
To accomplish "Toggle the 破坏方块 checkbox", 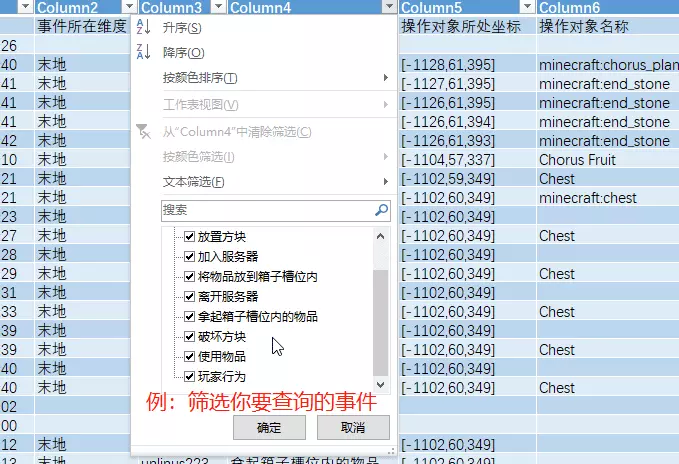I will click(189, 336).
